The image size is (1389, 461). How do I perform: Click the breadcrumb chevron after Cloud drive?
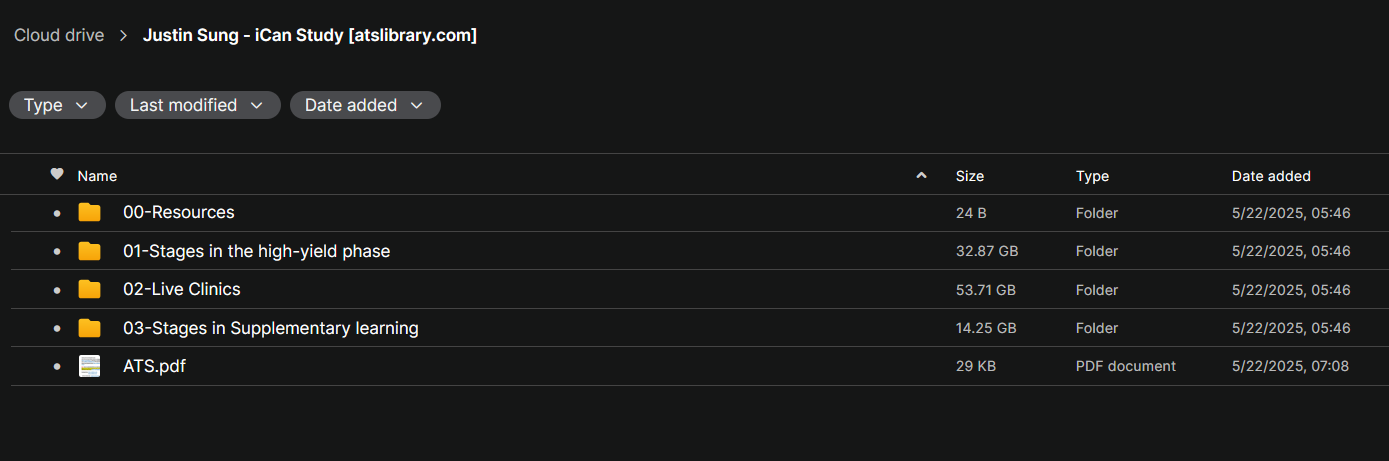click(123, 36)
